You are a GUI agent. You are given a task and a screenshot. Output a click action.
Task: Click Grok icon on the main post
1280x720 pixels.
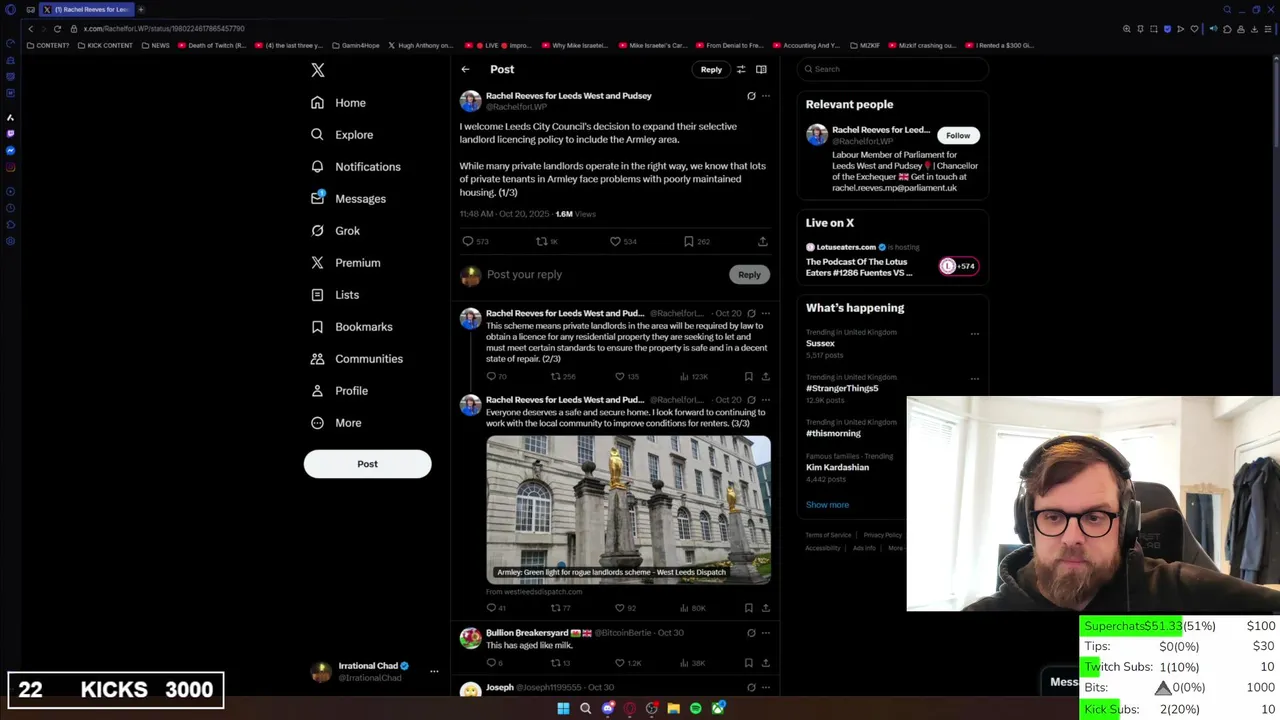751,96
